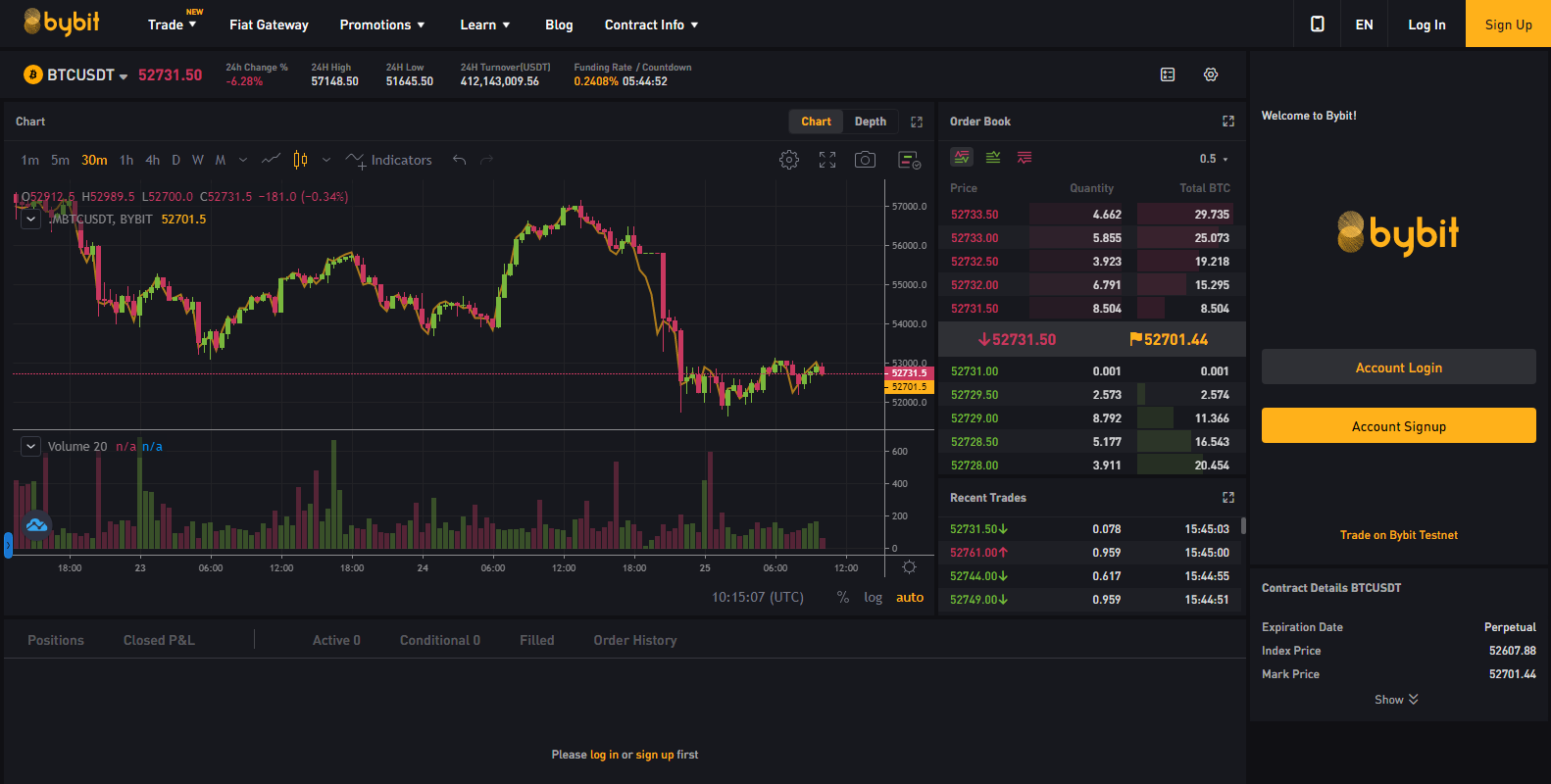This screenshot has width=1551, height=784.
Task: Open the layout switch icon near settings
Action: coord(1168,74)
